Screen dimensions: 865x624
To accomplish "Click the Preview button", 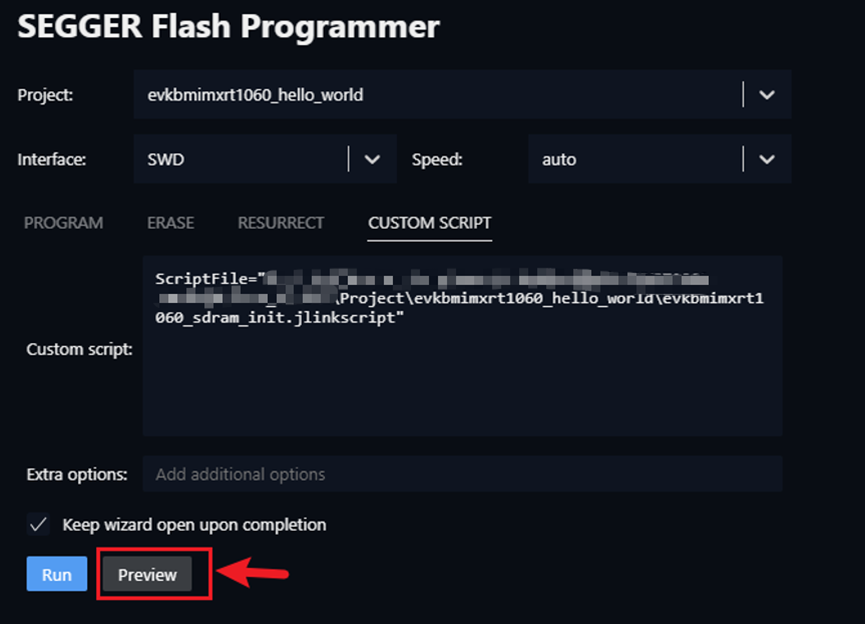I will point(147,574).
